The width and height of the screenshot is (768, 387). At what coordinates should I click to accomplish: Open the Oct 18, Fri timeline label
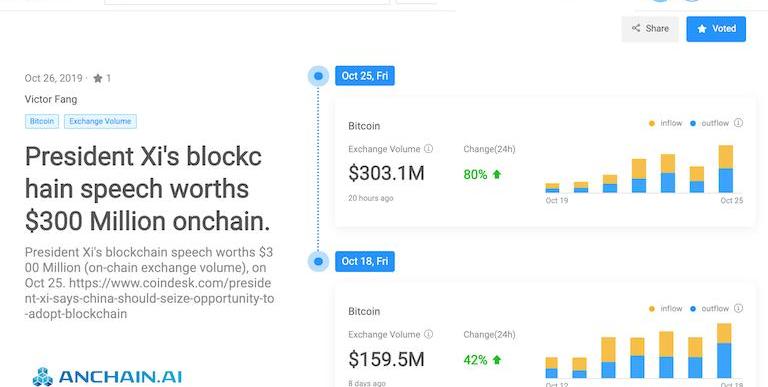tap(364, 262)
